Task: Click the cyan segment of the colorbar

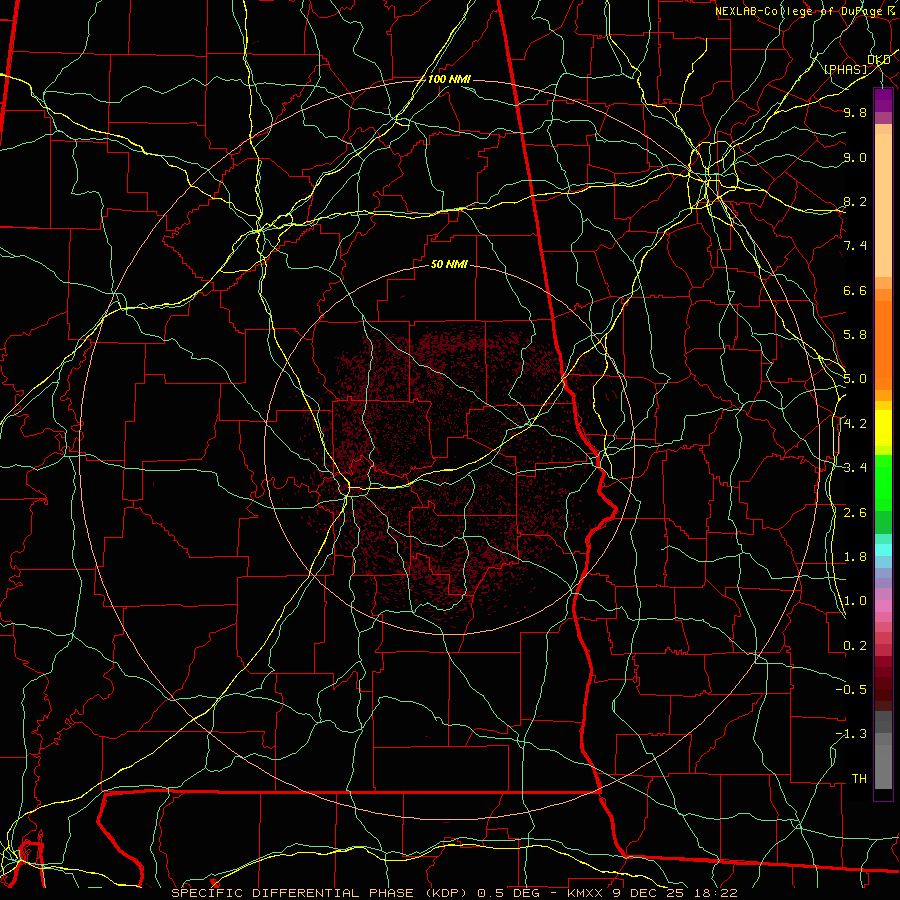Action: tap(883, 550)
